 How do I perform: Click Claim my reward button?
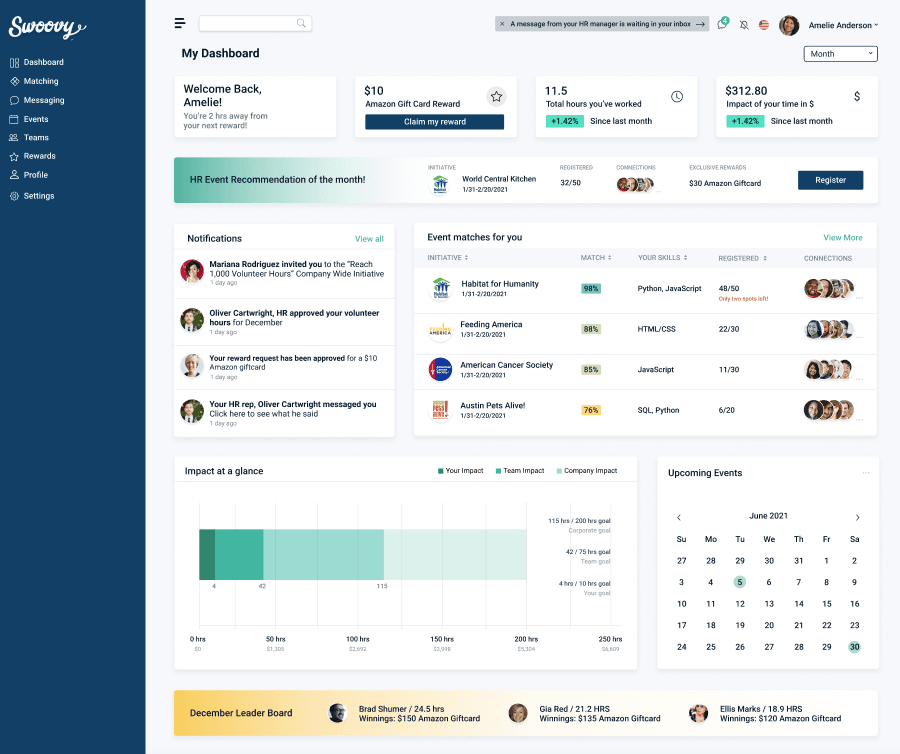click(x=435, y=122)
